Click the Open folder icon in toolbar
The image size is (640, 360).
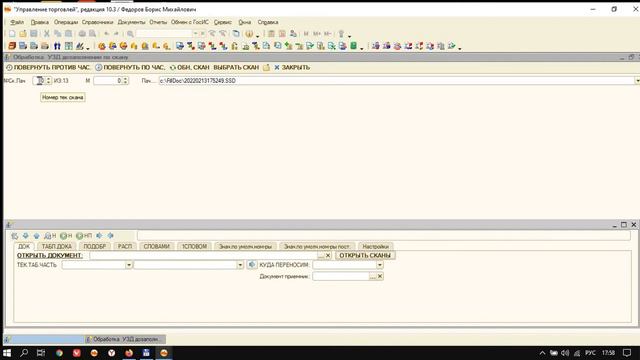click(23, 34)
